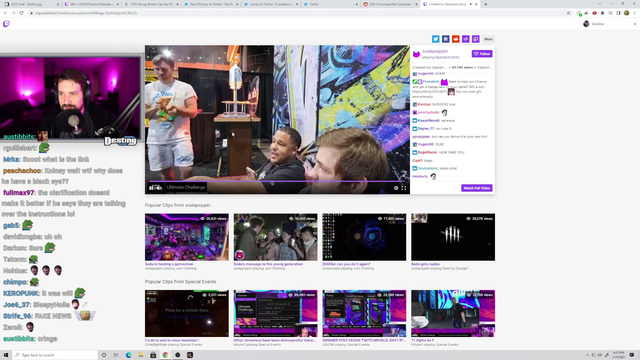The height and width of the screenshot is (360, 640).
Task: Open clip player settings gear
Action: point(396,188)
